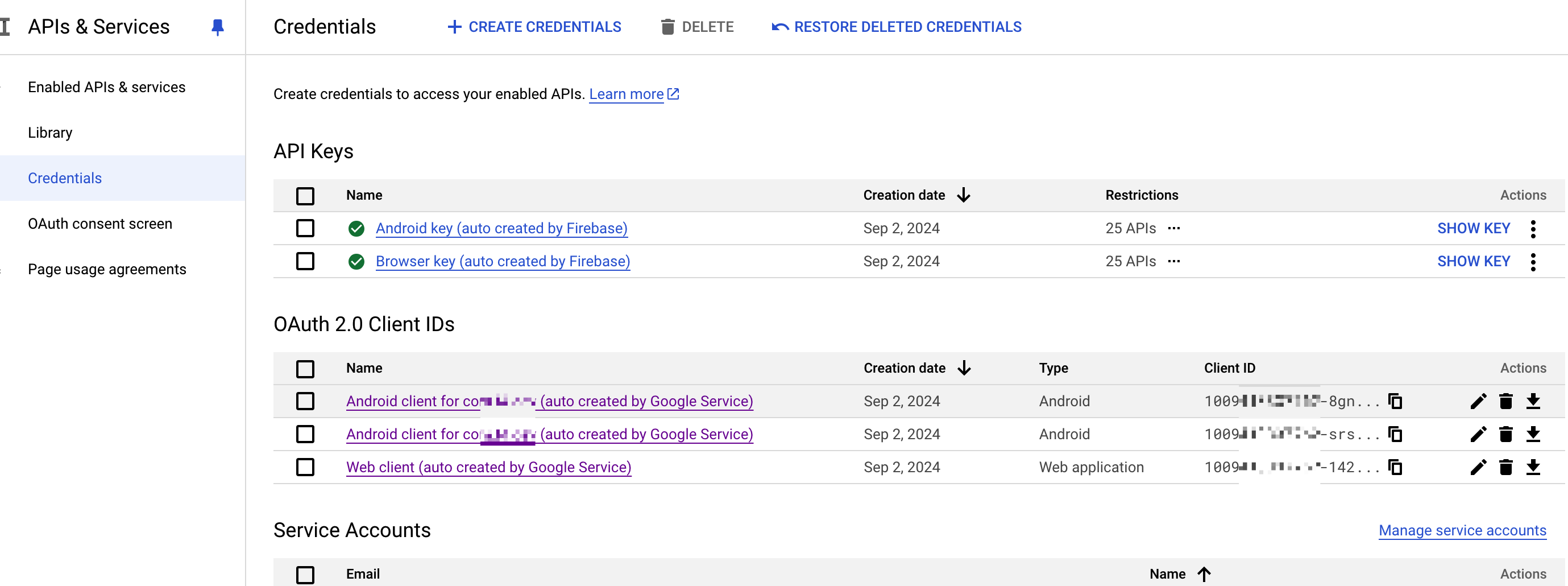Go to Enabled APIs & services
Viewport: 1568px width, 586px height.
[x=106, y=87]
